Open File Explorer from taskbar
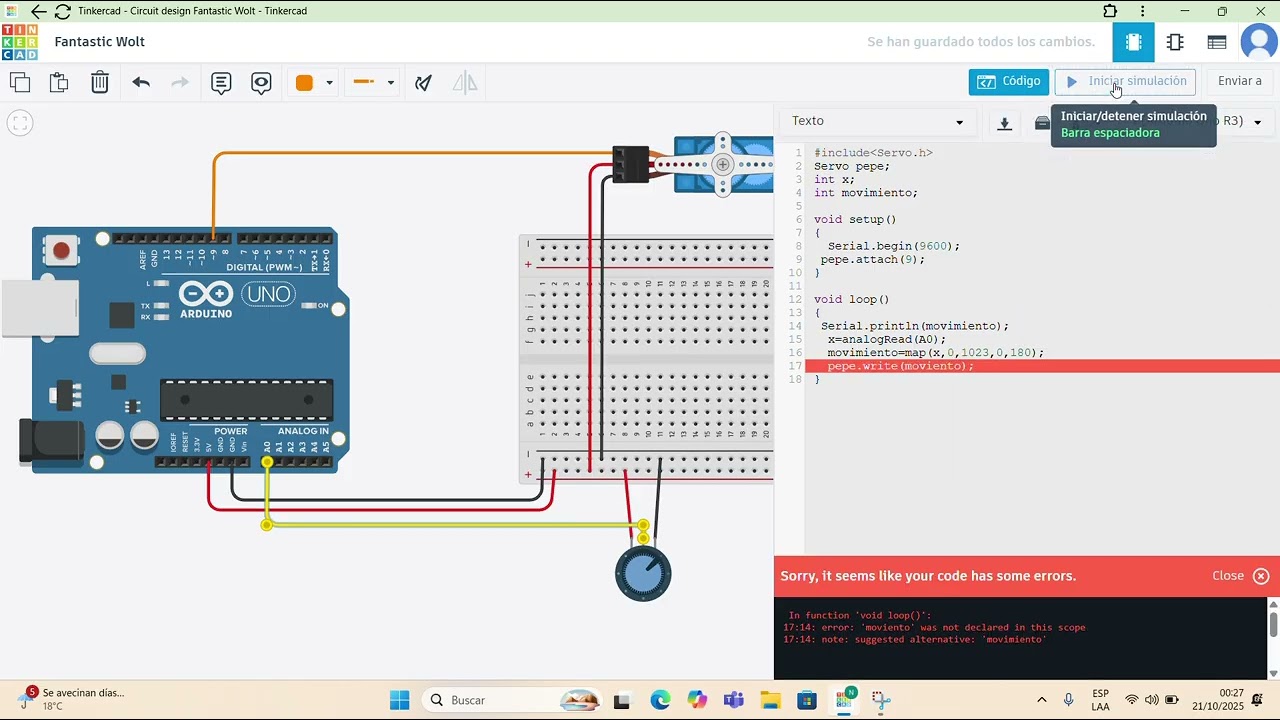 click(x=770, y=700)
